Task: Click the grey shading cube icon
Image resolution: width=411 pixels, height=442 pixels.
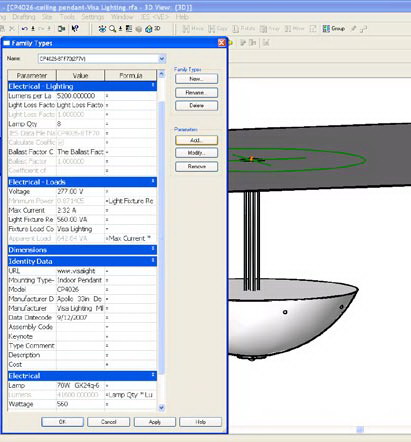Action: tap(139, 29)
